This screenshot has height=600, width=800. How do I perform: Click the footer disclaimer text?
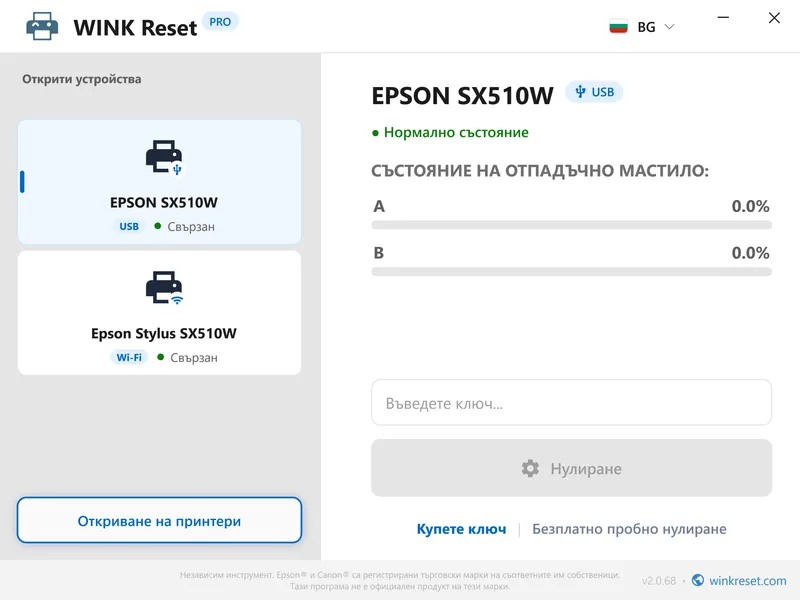(x=400, y=581)
